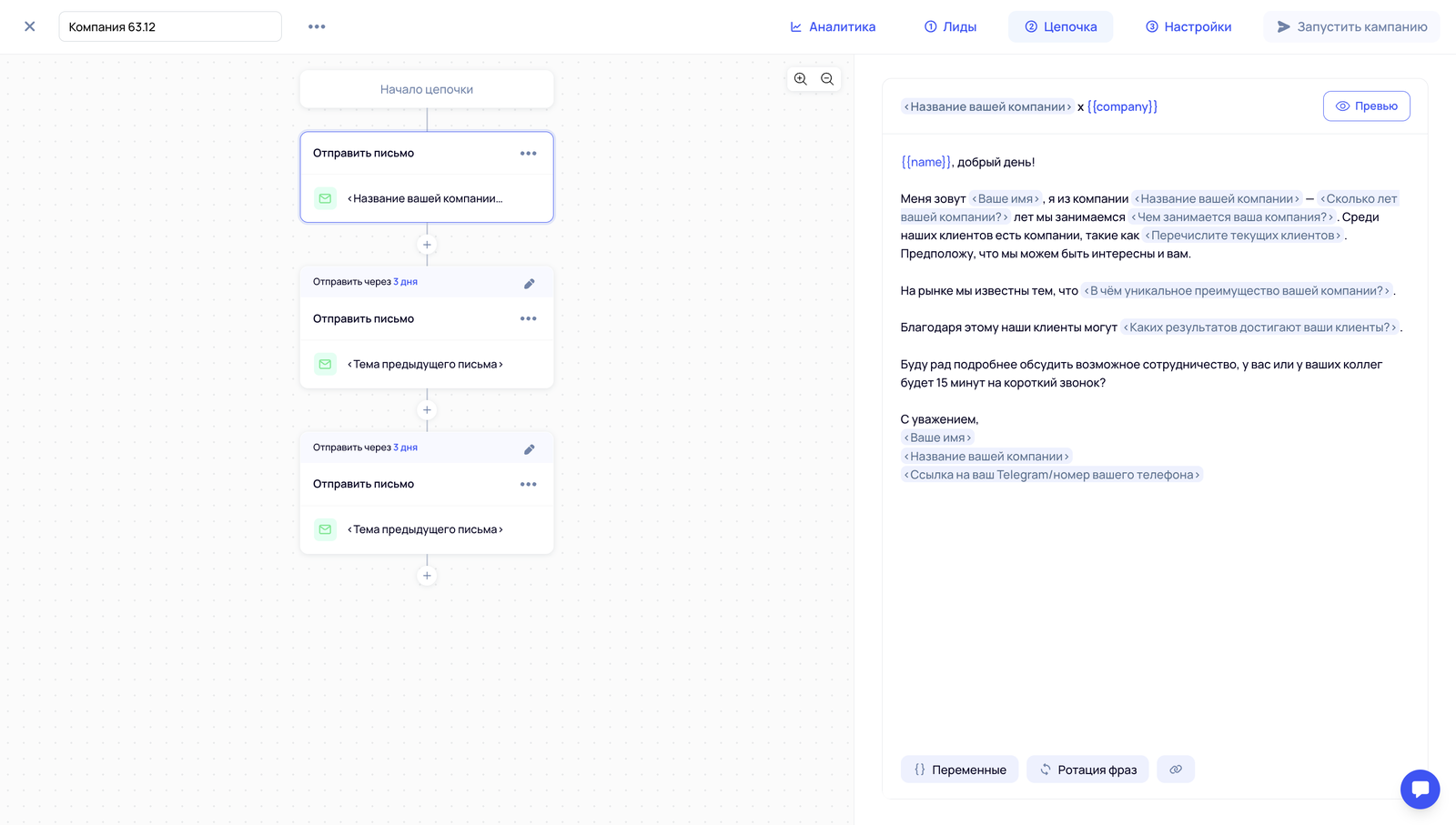Zoom out of the chain canvas
This screenshot has width=1456, height=825.
click(827, 79)
